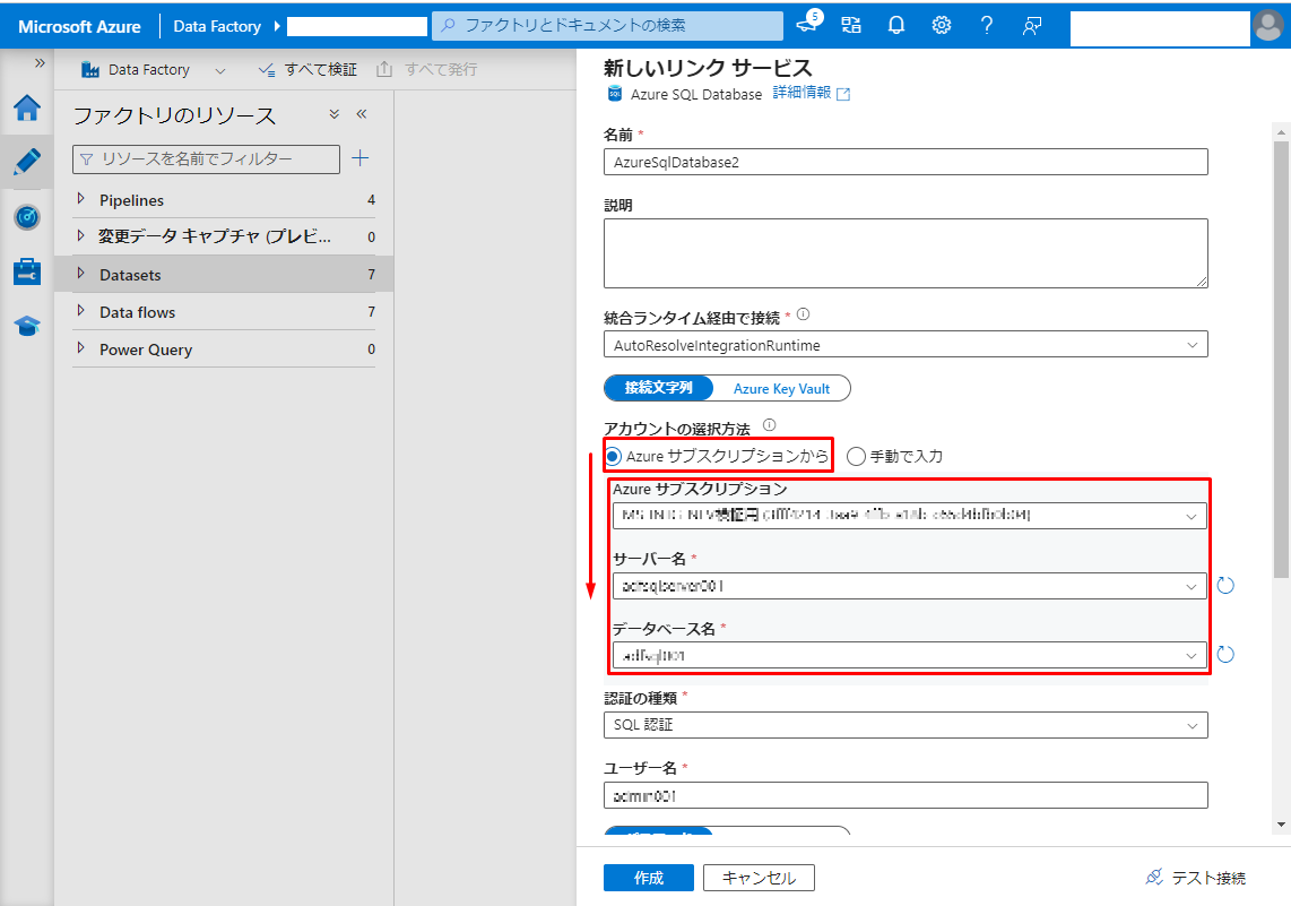The image size is (1291, 906).
Task: Select 'Azure サブスクリプションから' radio button
Action: click(x=614, y=457)
